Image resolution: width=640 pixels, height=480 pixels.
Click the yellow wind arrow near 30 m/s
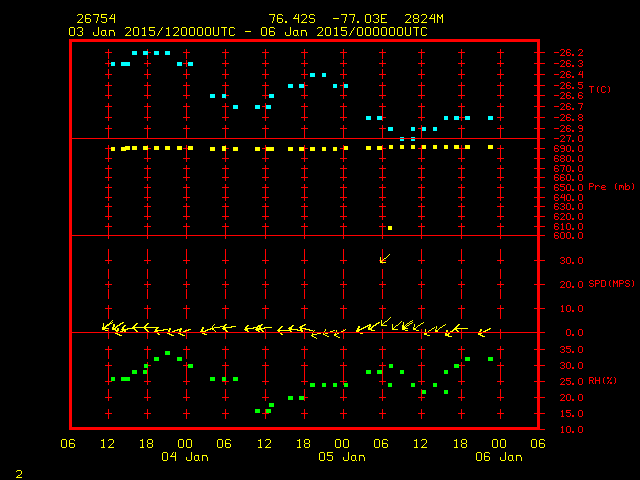point(385,258)
